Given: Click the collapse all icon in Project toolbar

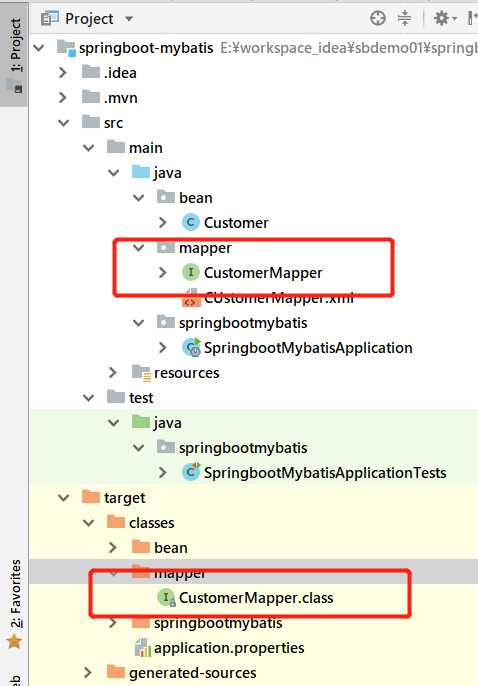Looking at the screenshot, I should coord(405,18).
